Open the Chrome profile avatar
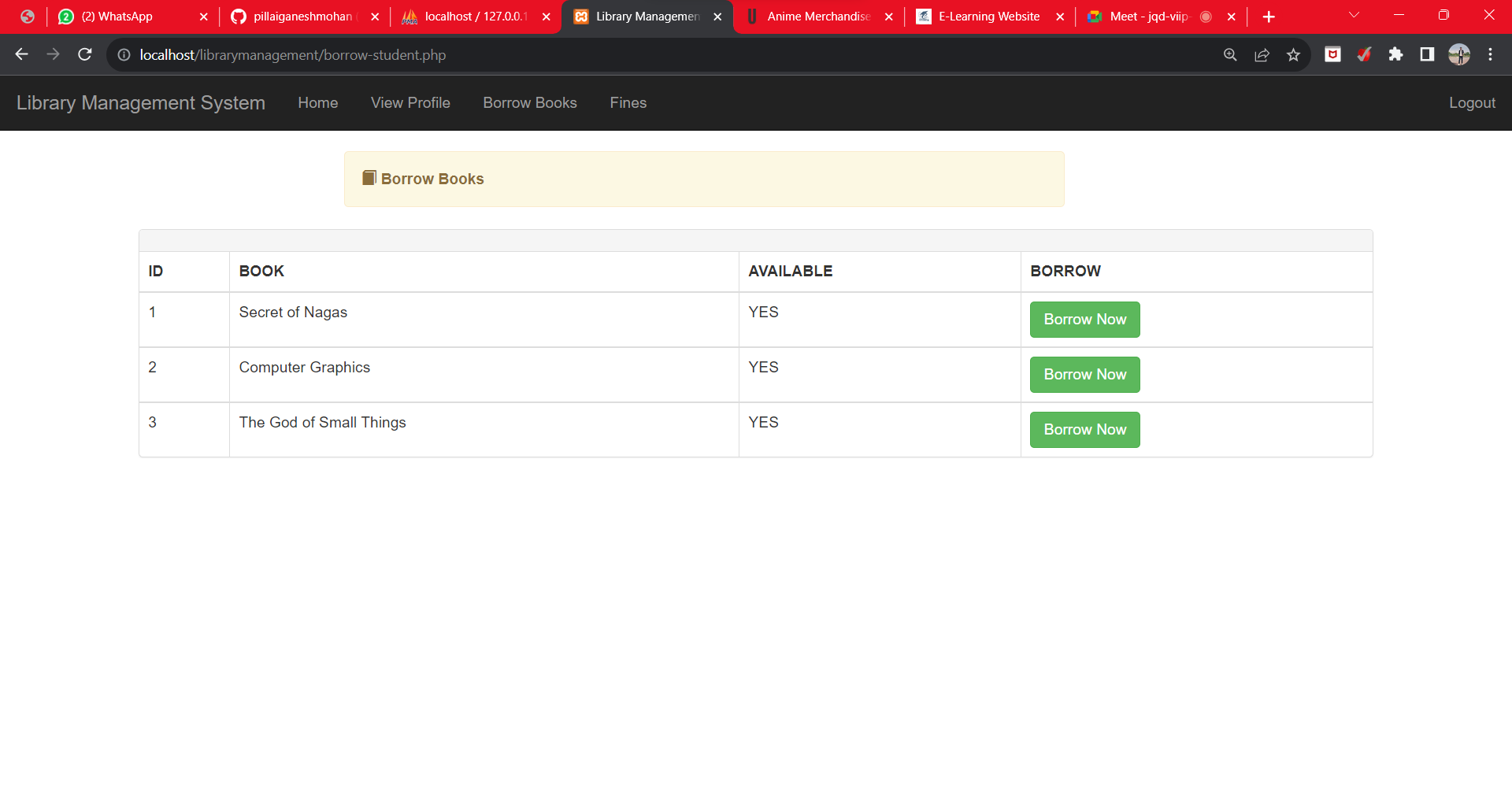The width and height of the screenshot is (1512, 803). (x=1459, y=54)
